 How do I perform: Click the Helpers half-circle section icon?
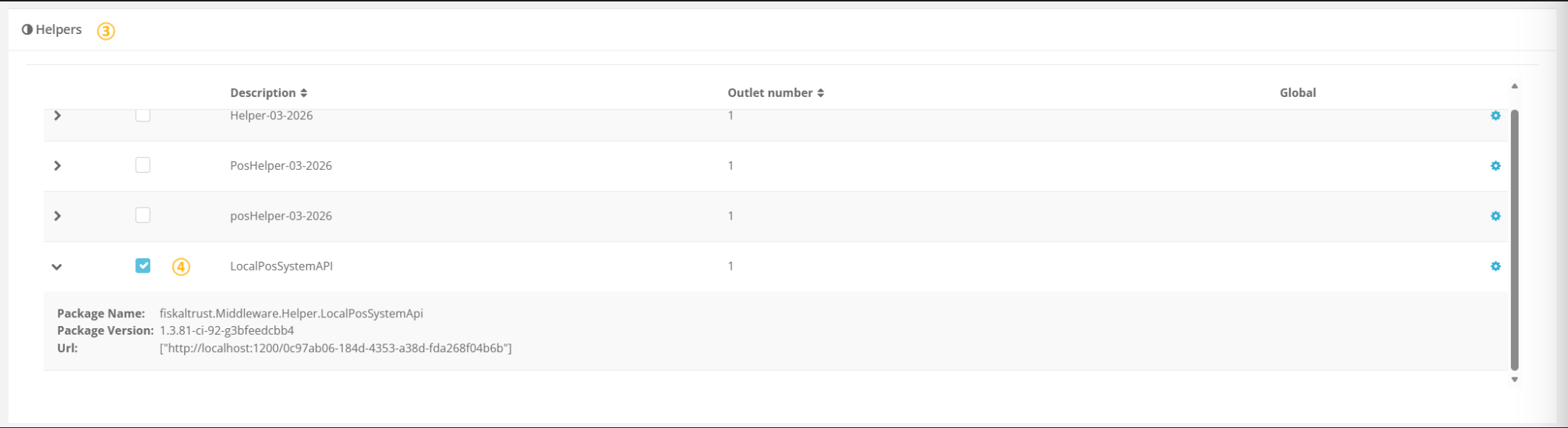(x=27, y=30)
